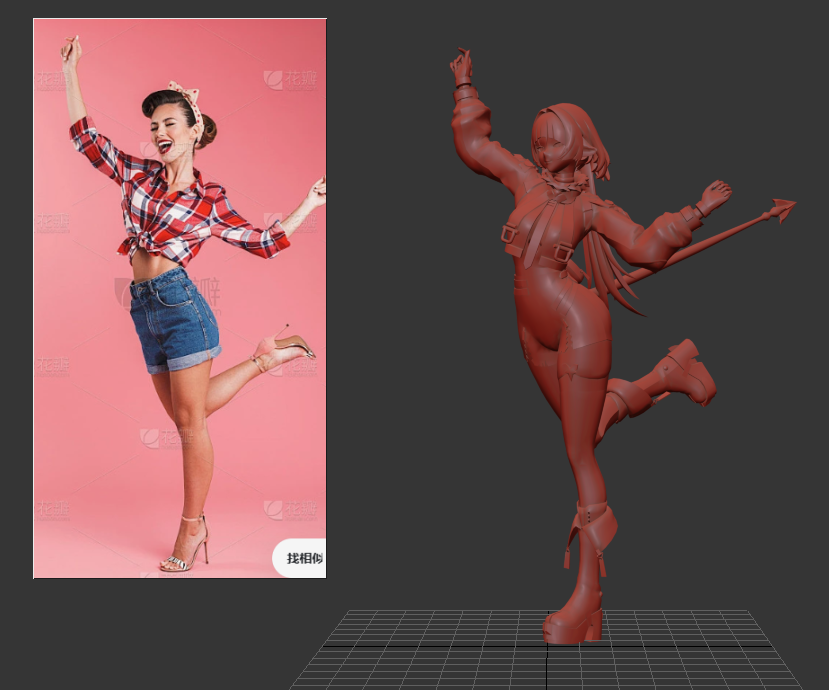Click the 找相似 button on the photo
The image size is (829, 690).
pyautogui.click(x=303, y=558)
